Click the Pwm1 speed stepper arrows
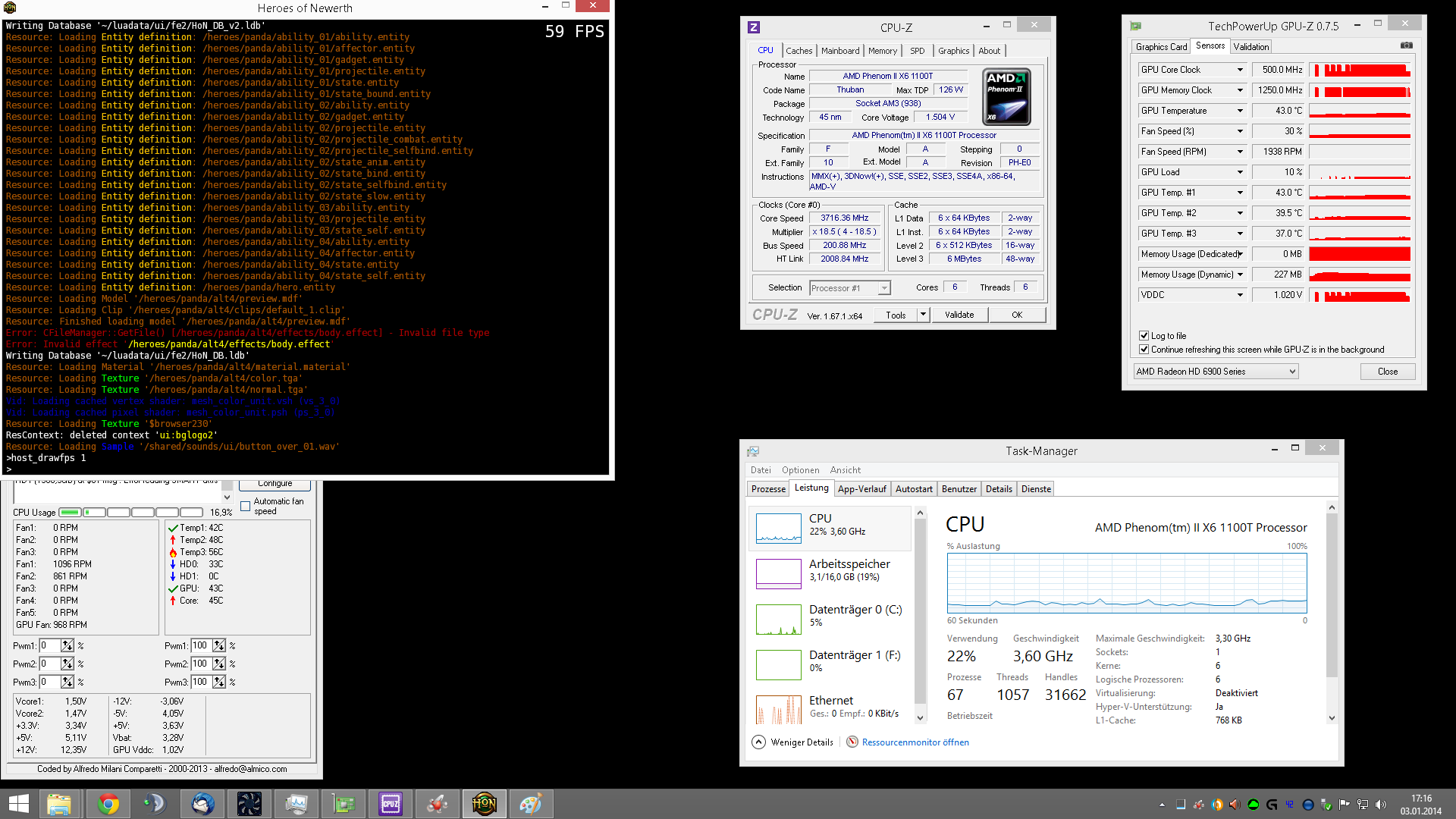This screenshot has height=819, width=1456. coord(67,645)
